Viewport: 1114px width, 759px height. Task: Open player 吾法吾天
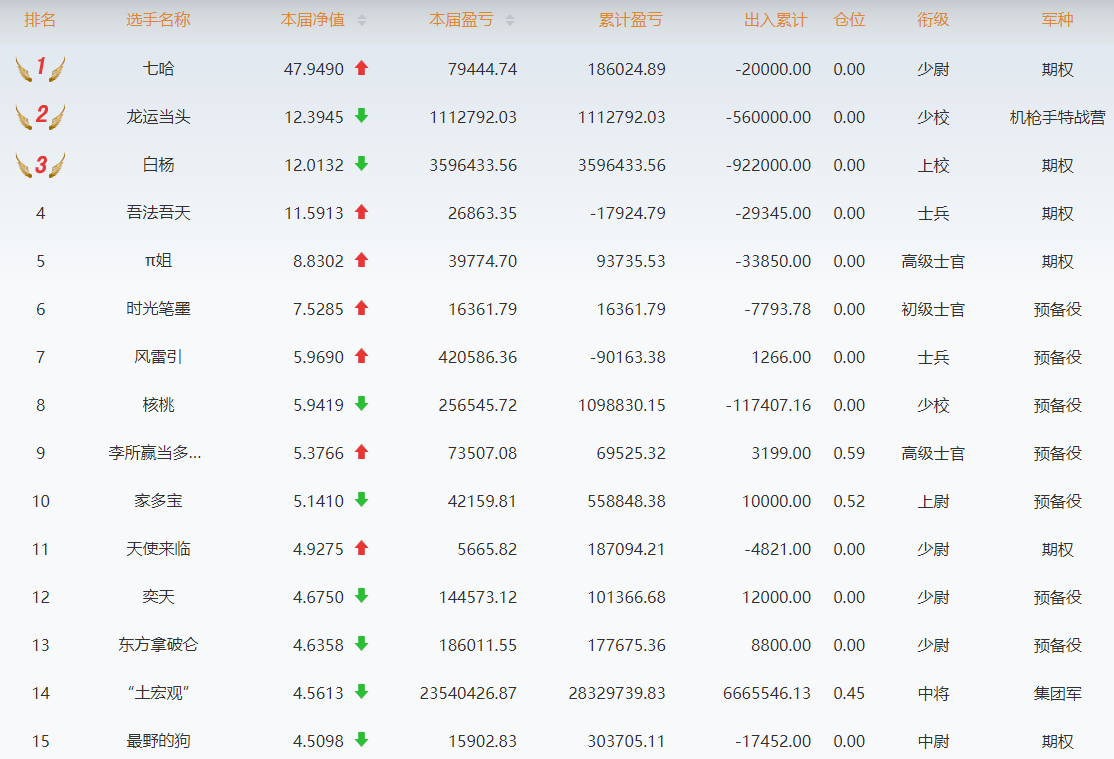tap(158, 212)
